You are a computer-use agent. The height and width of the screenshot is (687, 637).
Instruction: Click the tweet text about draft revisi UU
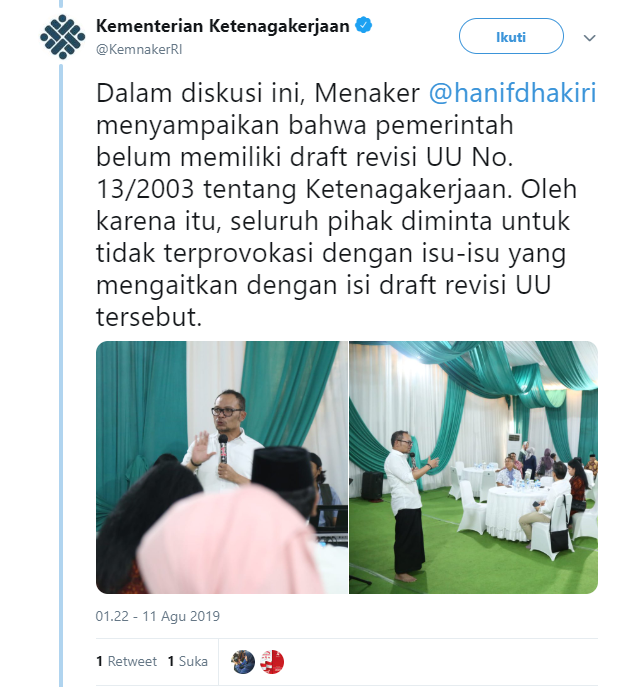click(x=346, y=205)
